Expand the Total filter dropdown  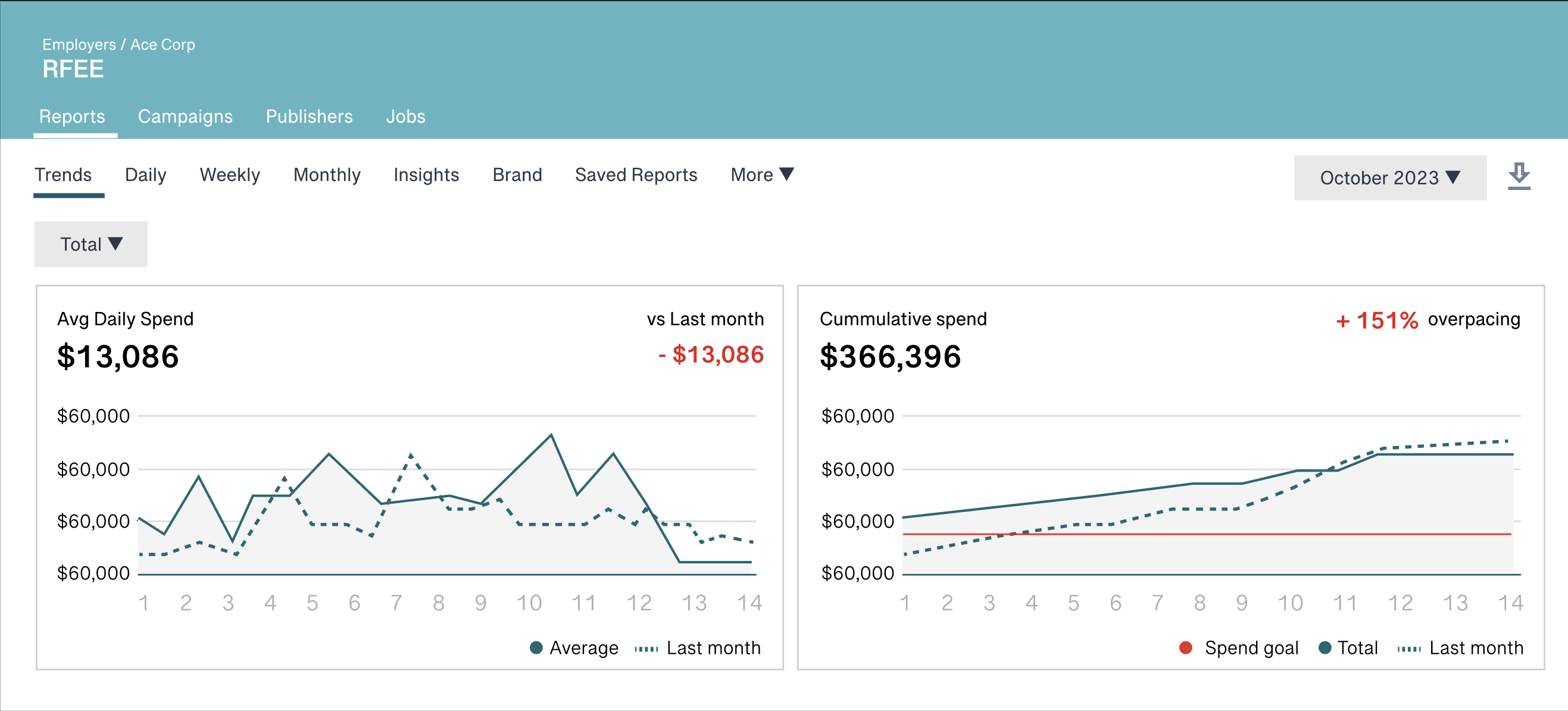(x=90, y=244)
